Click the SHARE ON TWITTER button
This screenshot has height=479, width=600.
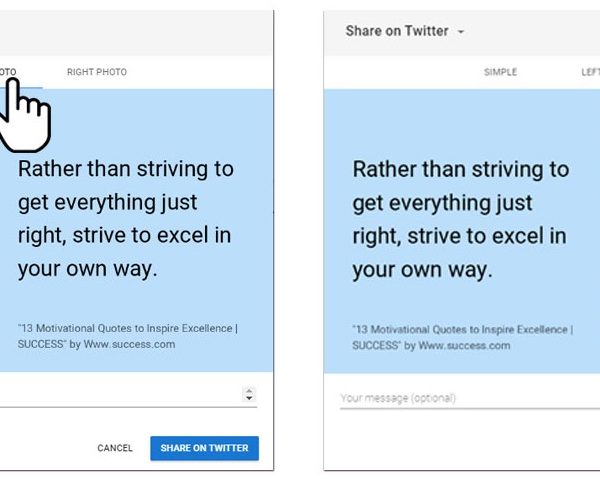pyautogui.click(x=204, y=448)
